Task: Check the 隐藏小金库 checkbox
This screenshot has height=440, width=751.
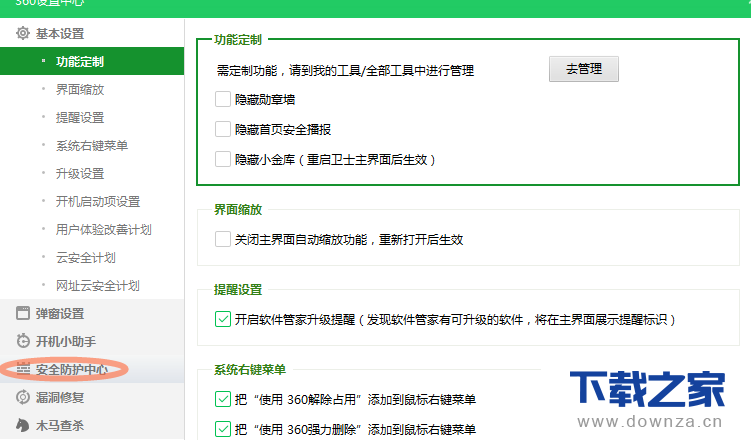Action: pos(223,159)
